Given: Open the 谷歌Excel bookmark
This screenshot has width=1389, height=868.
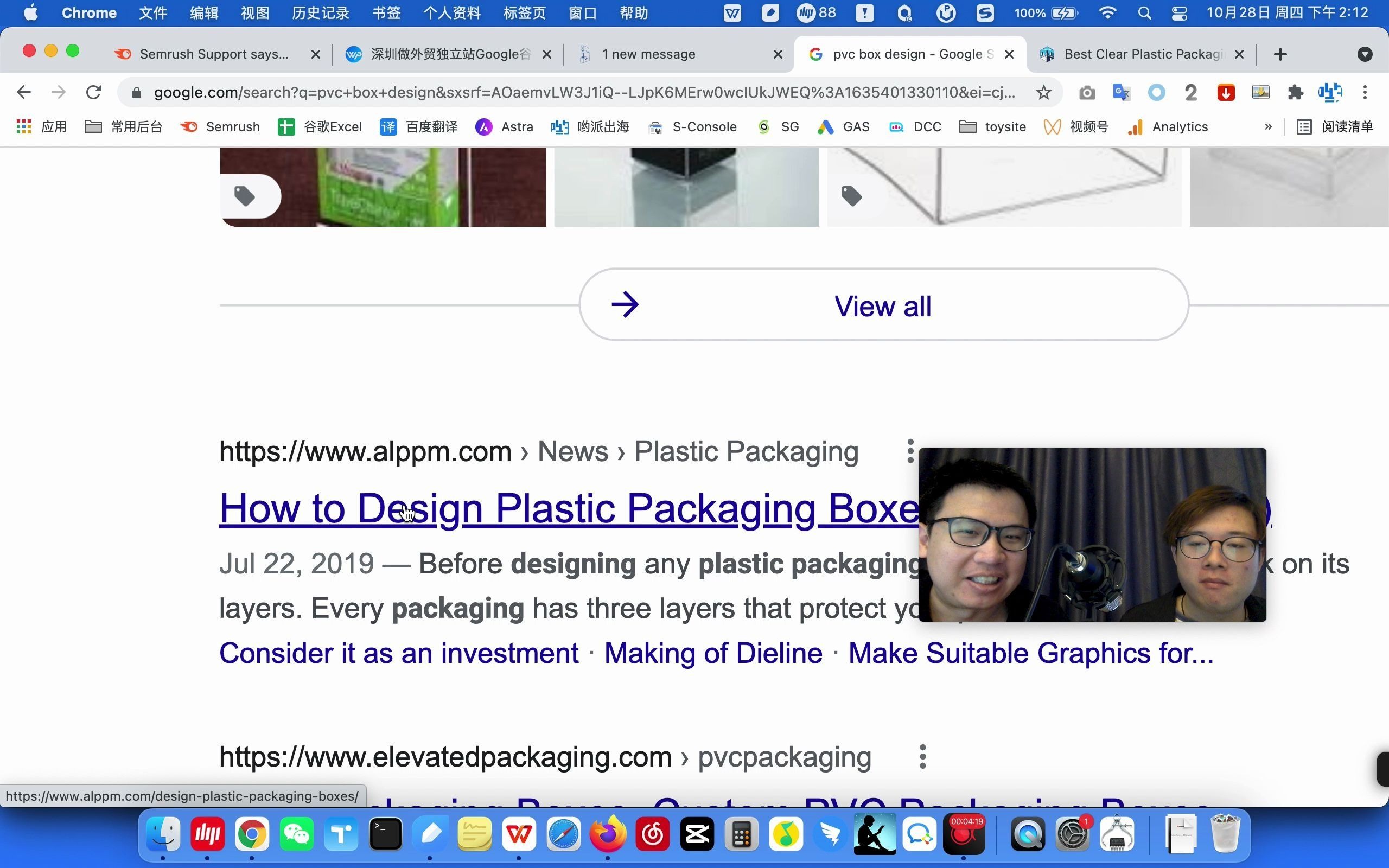Looking at the screenshot, I should pyautogui.click(x=320, y=126).
